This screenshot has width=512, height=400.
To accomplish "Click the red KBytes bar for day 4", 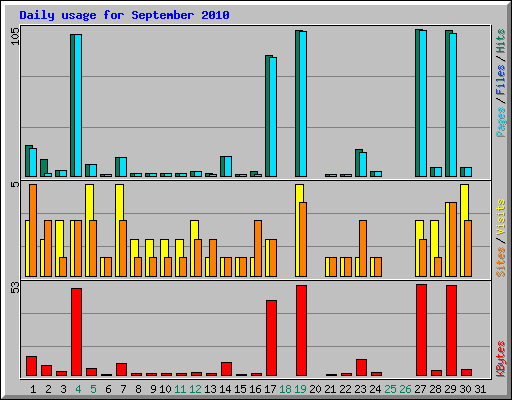I will coord(76,332).
